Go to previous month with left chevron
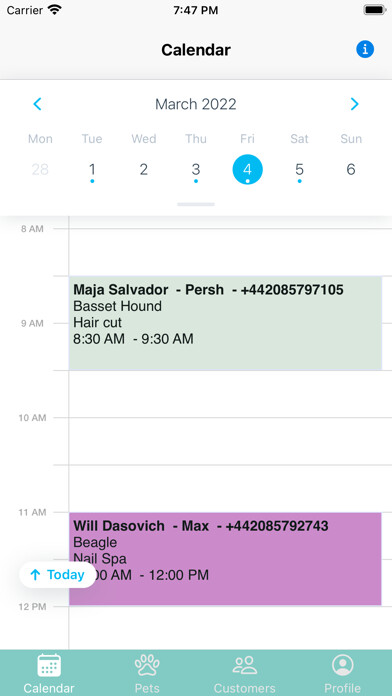The width and height of the screenshot is (392, 696). point(37,104)
